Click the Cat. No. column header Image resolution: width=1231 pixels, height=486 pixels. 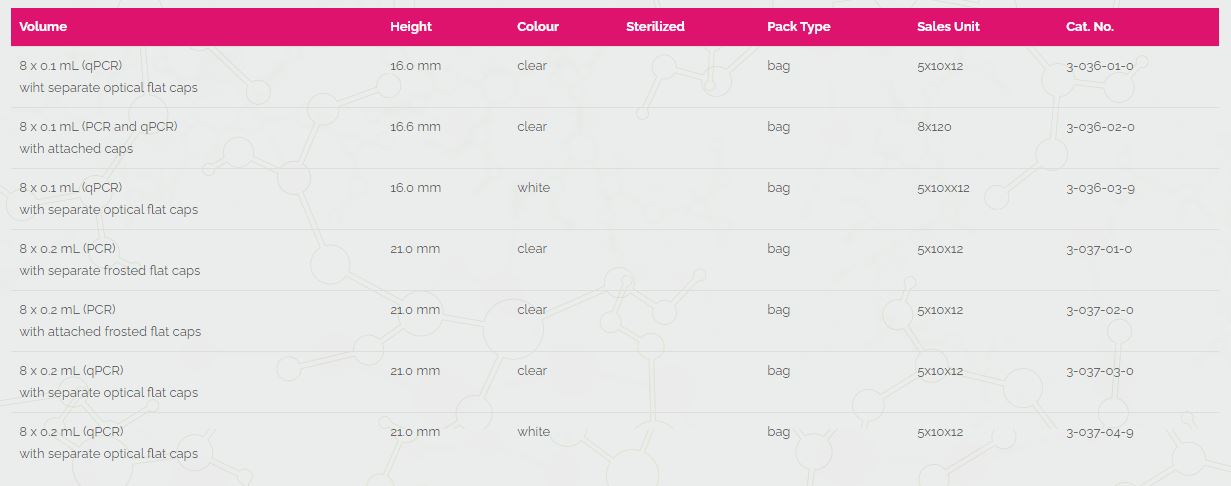pos(1090,27)
